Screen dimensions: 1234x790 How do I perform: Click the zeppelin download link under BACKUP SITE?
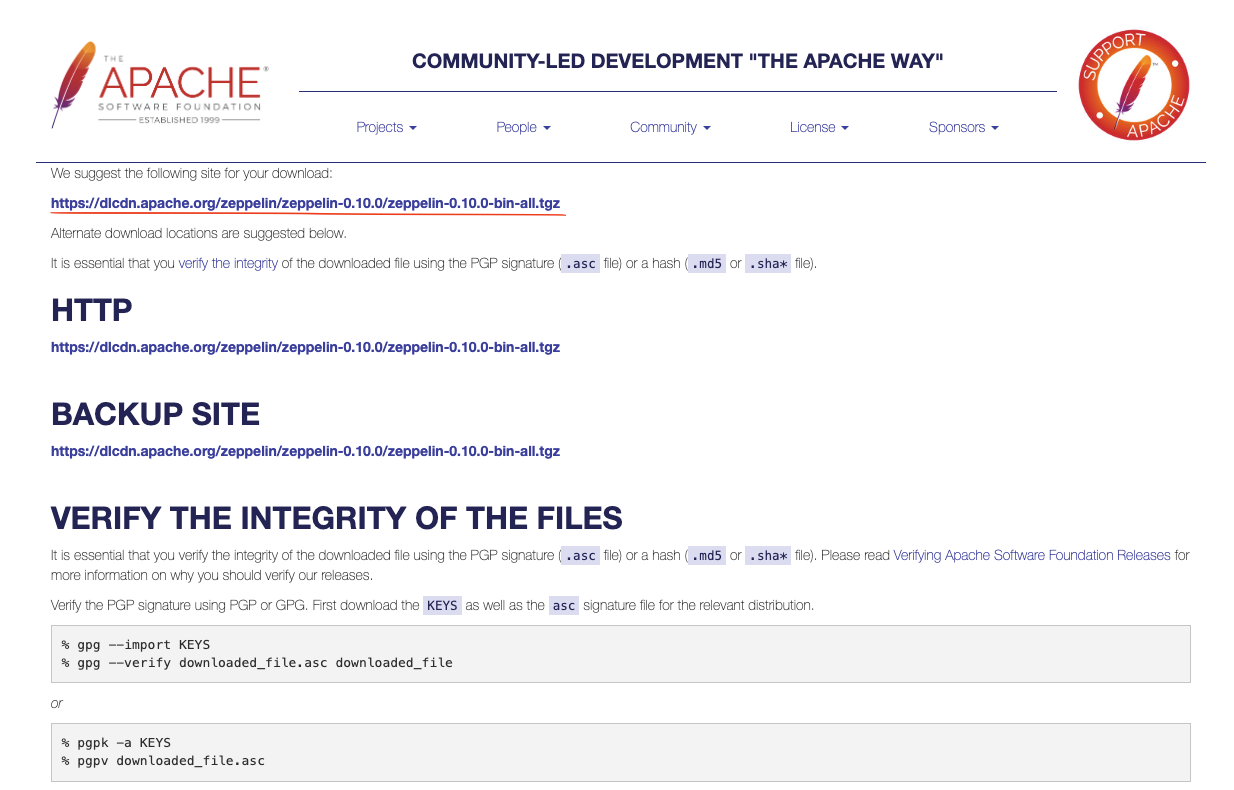[x=305, y=451]
